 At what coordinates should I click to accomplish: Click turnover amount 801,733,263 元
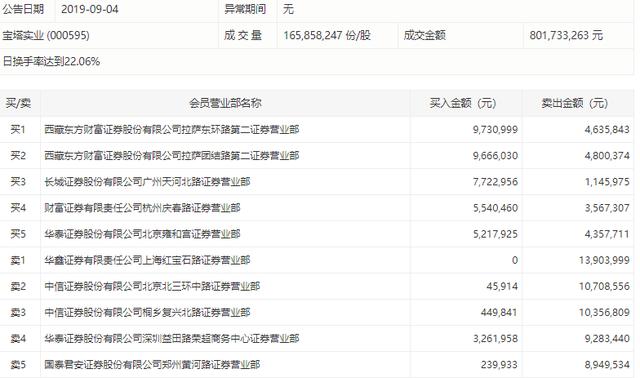tap(566, 36)
